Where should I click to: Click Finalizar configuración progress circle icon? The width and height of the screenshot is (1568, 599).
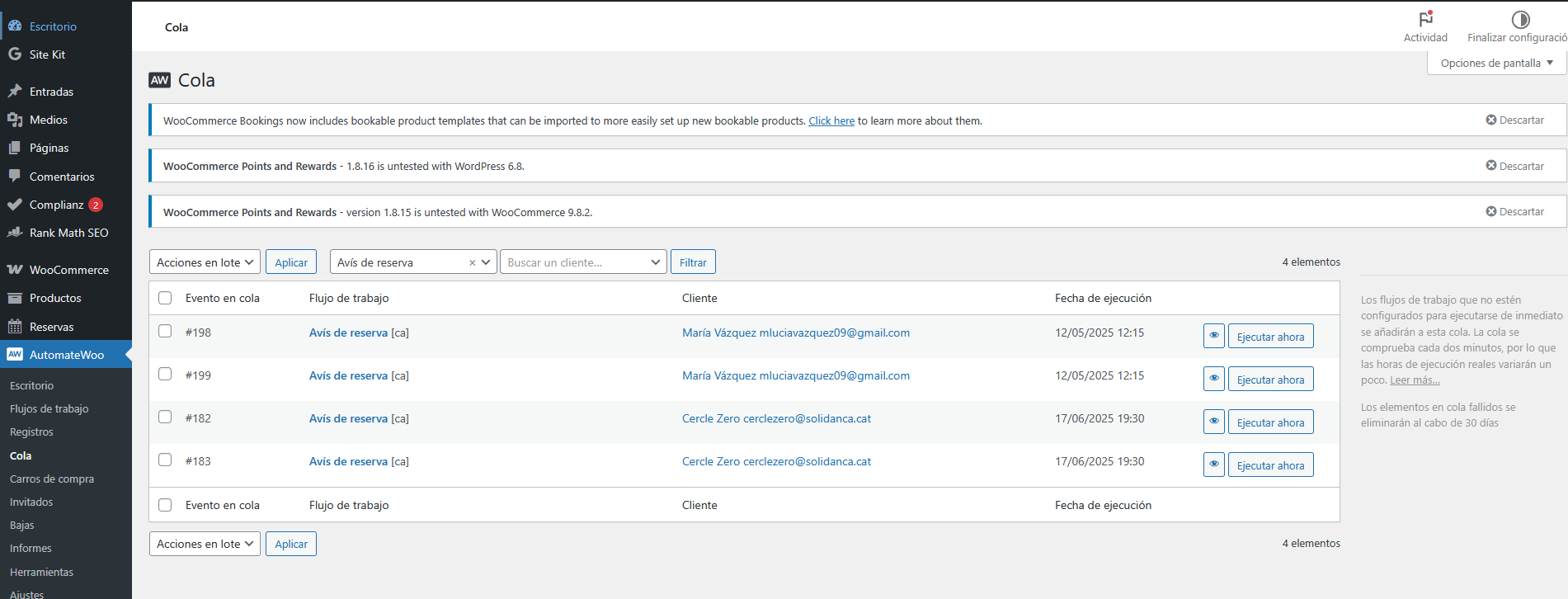1521,19
